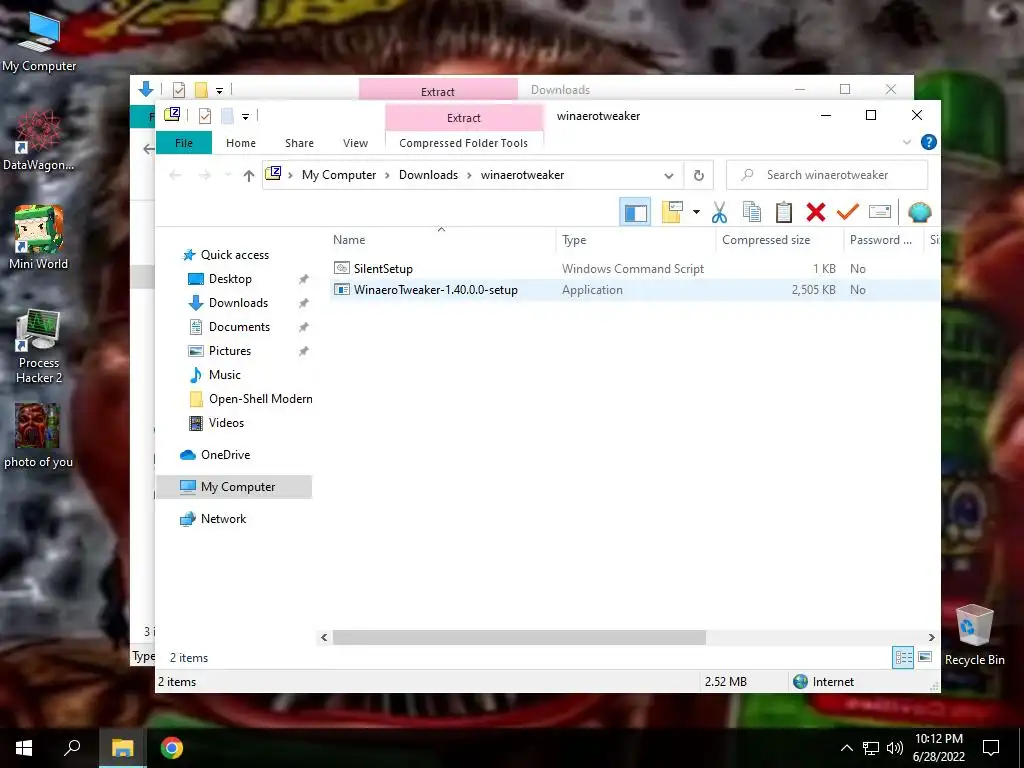Open Music in navigation pane
This screenshot has height=768, width=1024.
(x=225, y=375)
